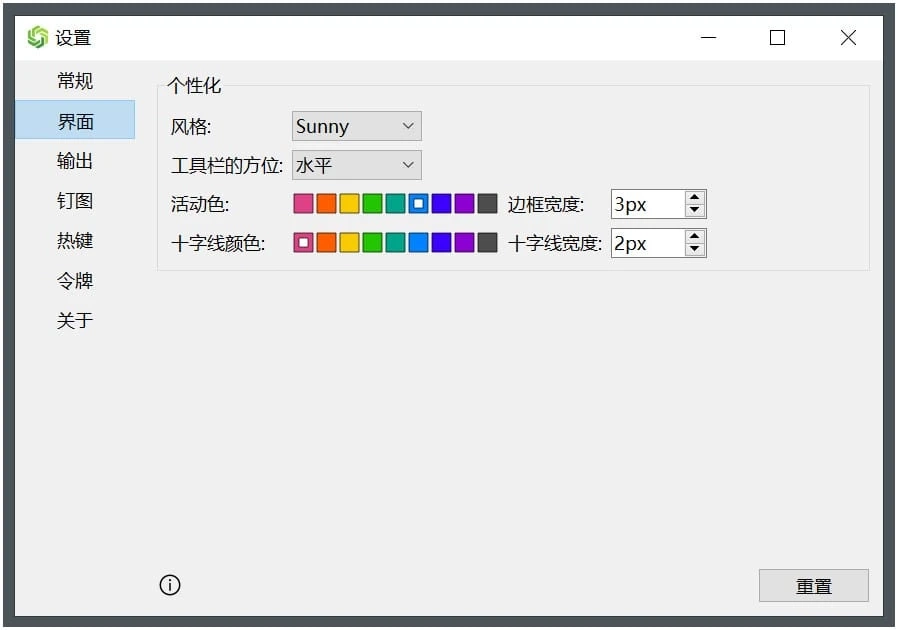The width and height of the screenshot is (898, 630).
Task: Select the dark gray 活动色 swatch
Action: [x=487, y=204]
